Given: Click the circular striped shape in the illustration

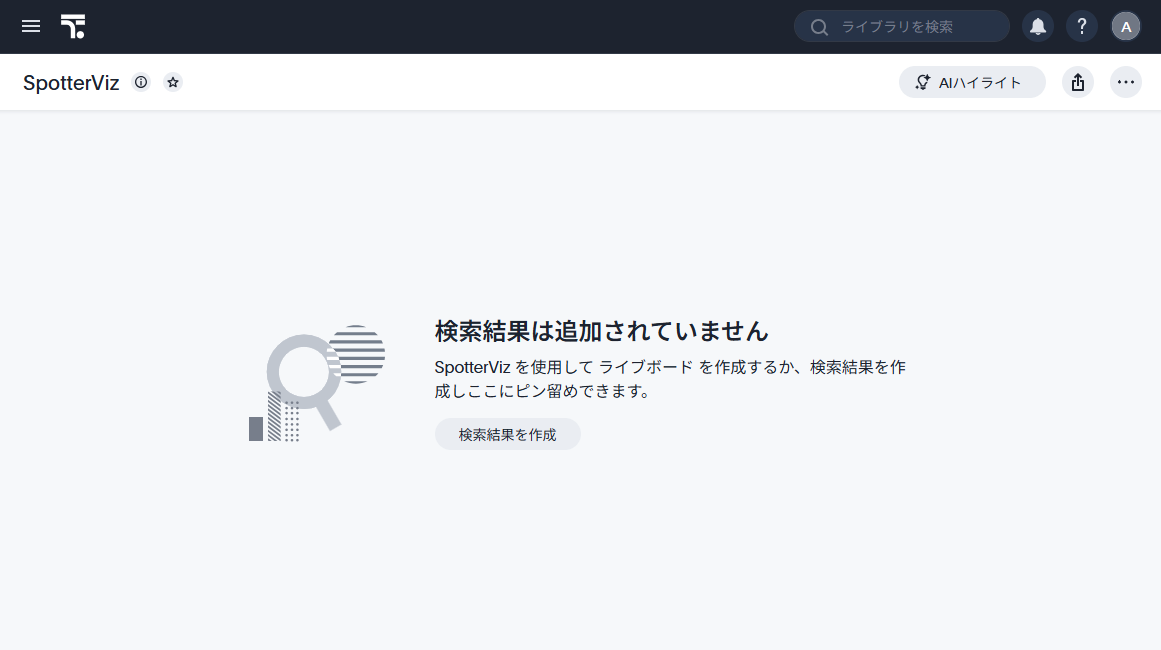Looking at the screenshot, I should [358, 353].
